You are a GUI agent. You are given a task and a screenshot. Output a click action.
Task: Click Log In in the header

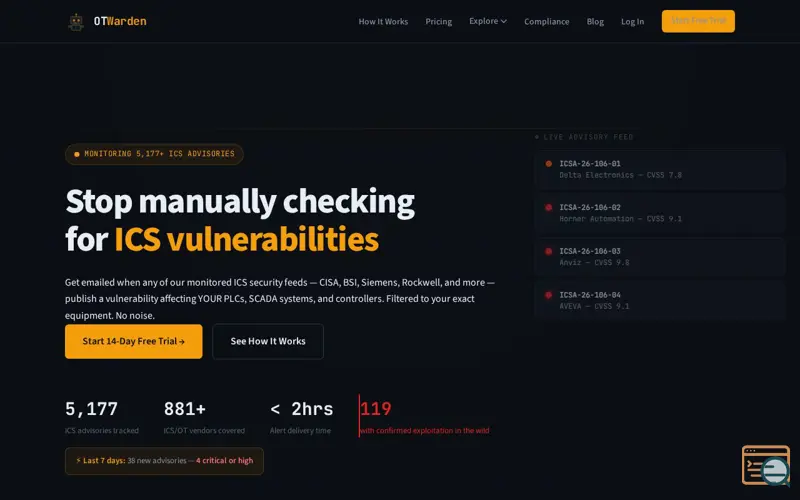(632, 21)
